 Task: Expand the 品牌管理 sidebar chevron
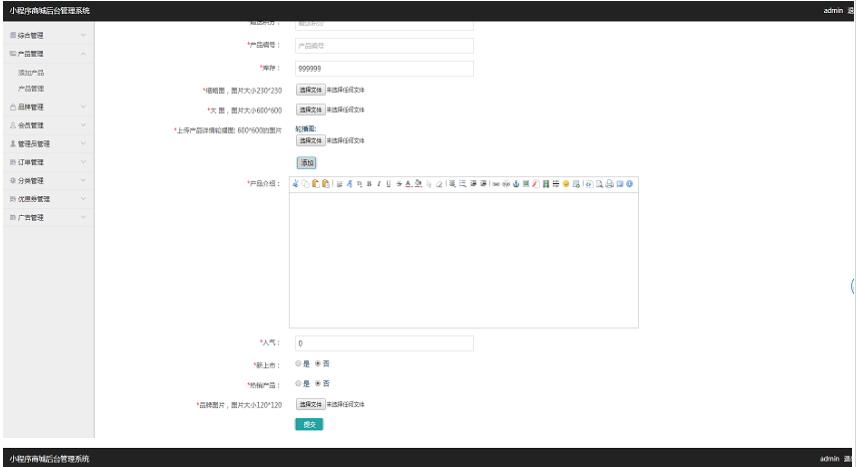click(x=83, y=107)
